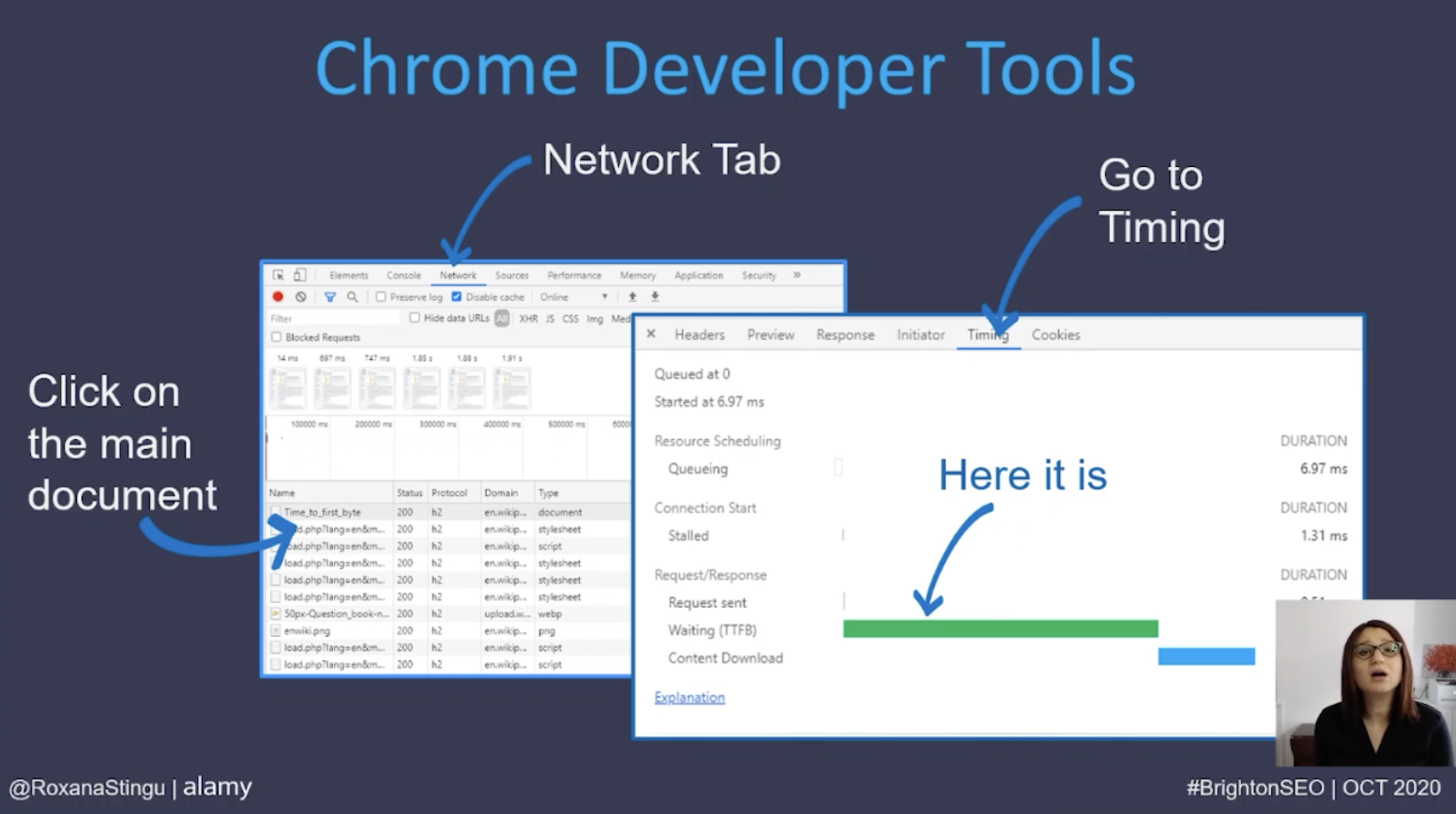Image resolution: width=1456 pixels, height=814 pixels.
Task: Open the Response tab
Action: point(845,335)
